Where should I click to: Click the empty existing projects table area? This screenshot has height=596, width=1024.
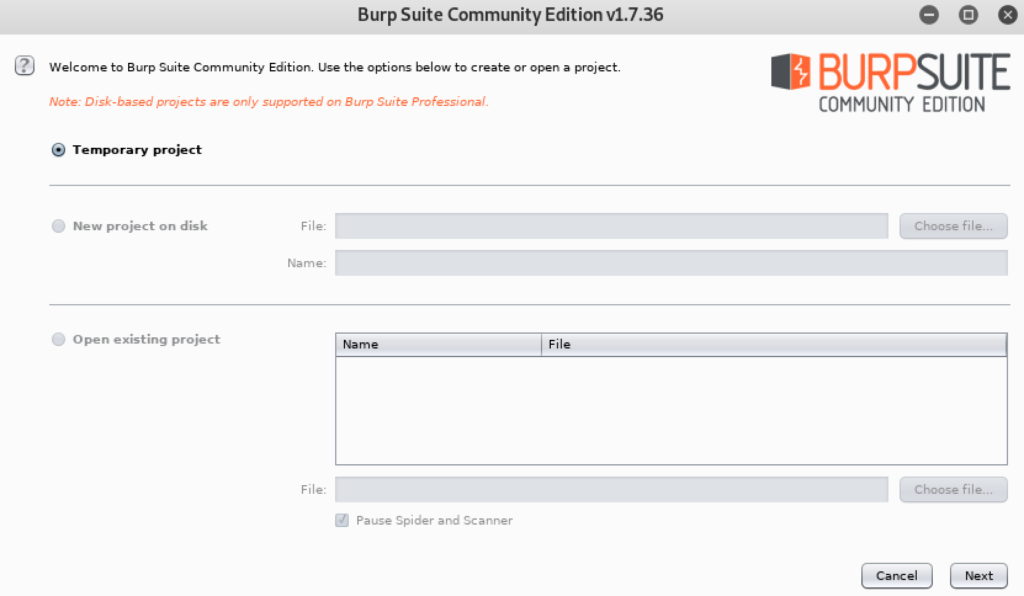(671, 410)
